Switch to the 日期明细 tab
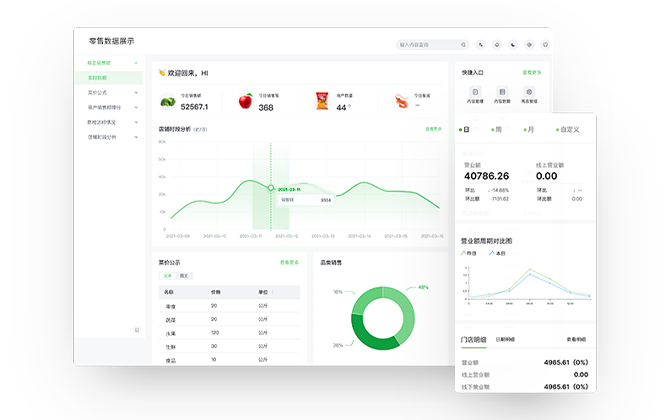670x420 pixels. [504, 340]
